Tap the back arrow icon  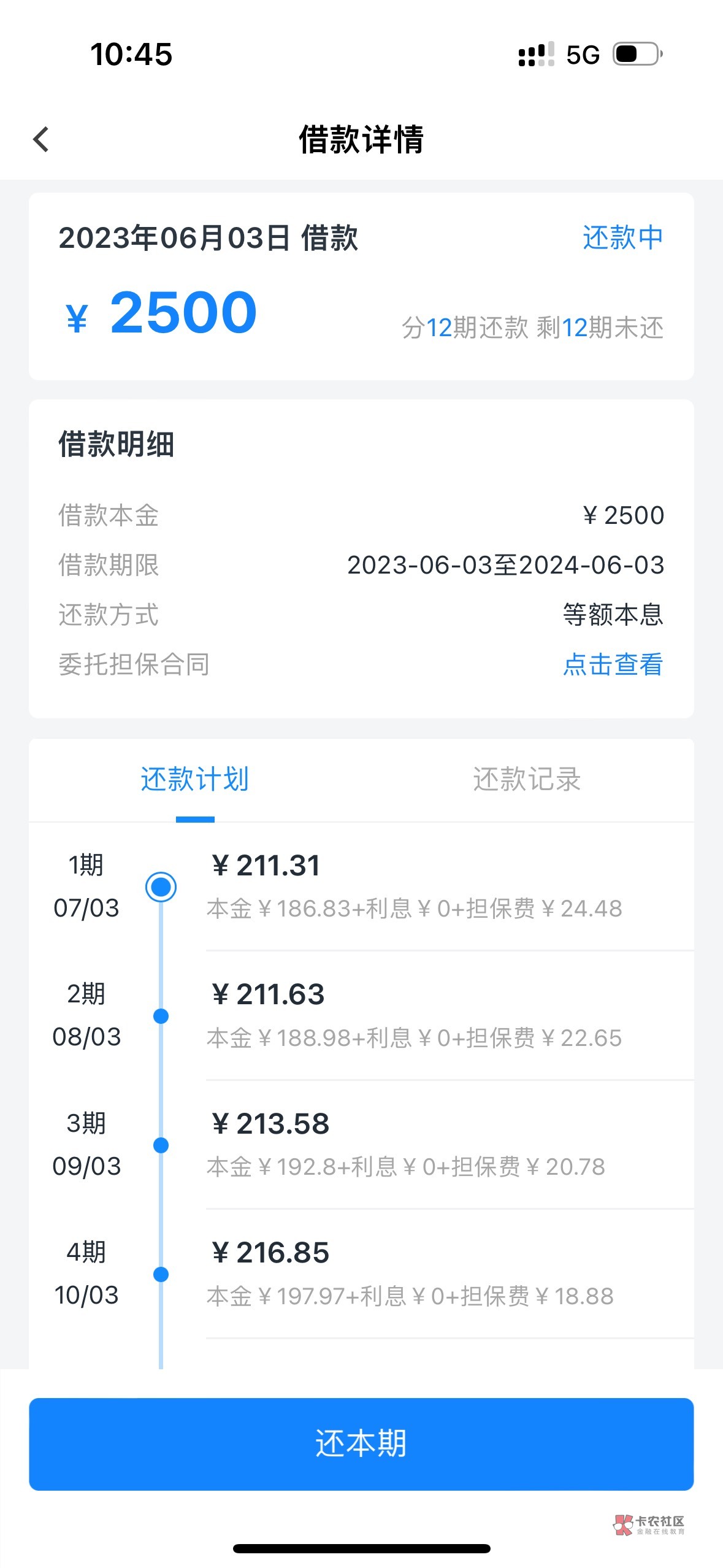(41, 139)
